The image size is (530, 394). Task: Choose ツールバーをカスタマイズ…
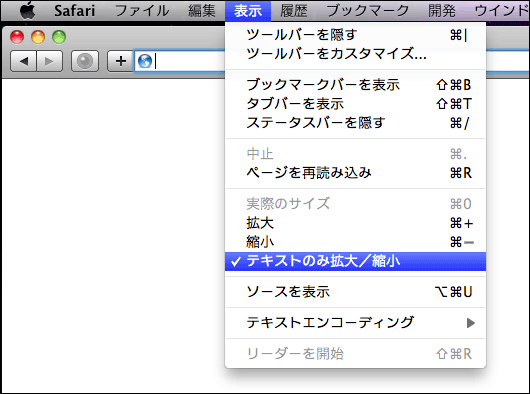click(356, 53)
